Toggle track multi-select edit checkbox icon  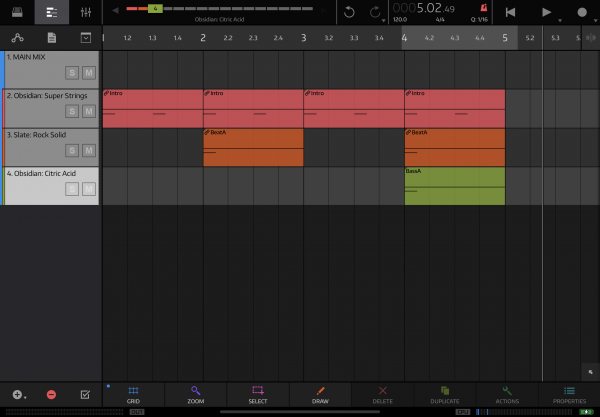coord(85,394)
